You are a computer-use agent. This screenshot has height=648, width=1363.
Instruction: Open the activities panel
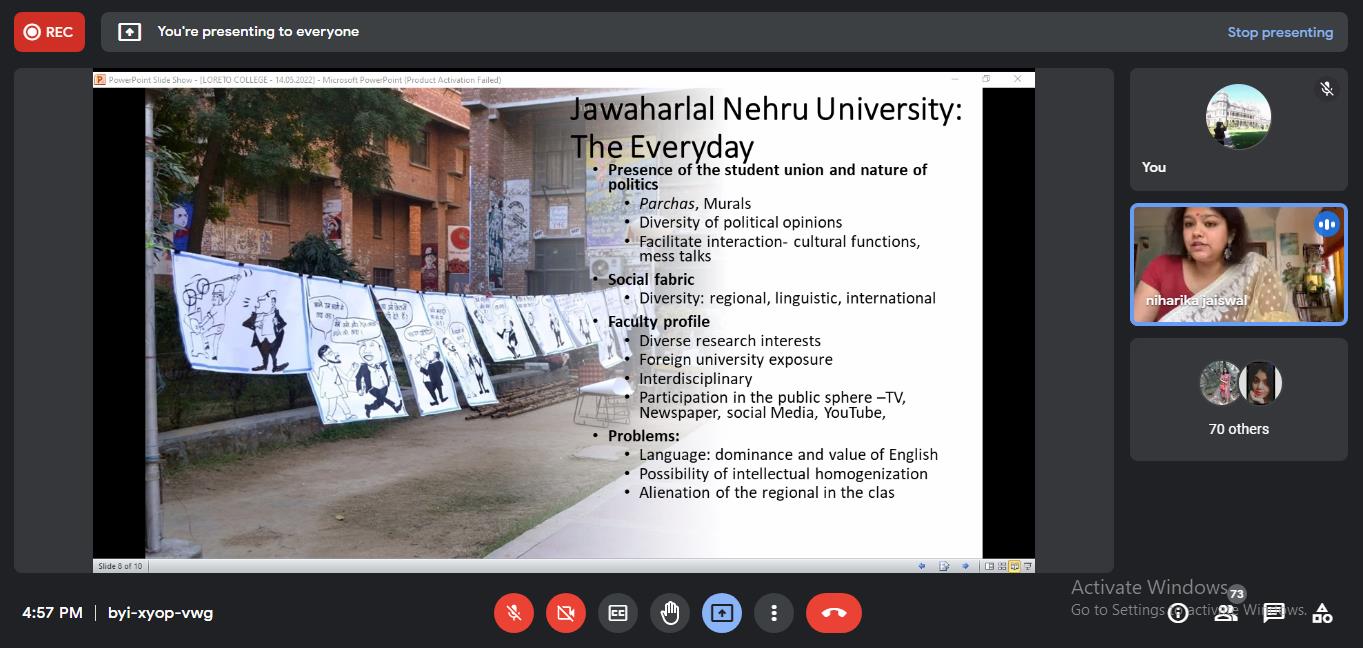click(x=1322, y=613)
